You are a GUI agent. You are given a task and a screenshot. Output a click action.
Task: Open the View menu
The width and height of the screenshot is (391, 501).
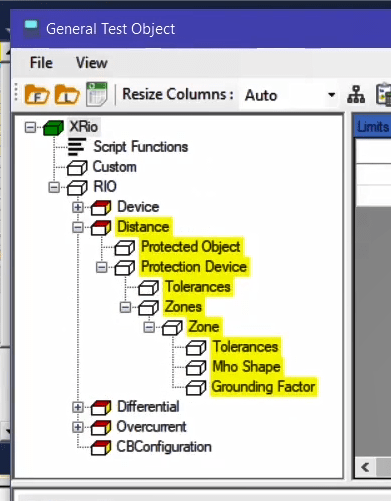[92, 63]
